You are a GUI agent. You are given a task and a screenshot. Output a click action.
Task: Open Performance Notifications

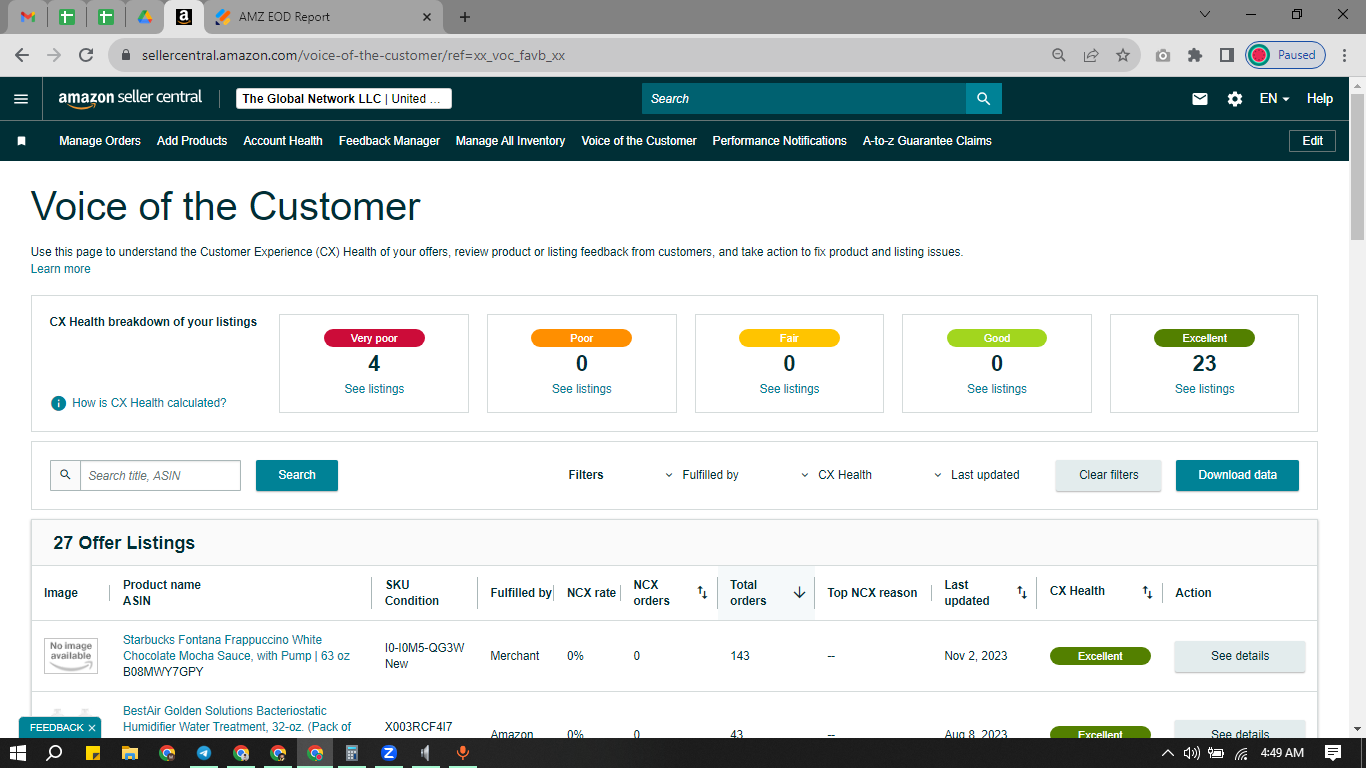point(780,141)
